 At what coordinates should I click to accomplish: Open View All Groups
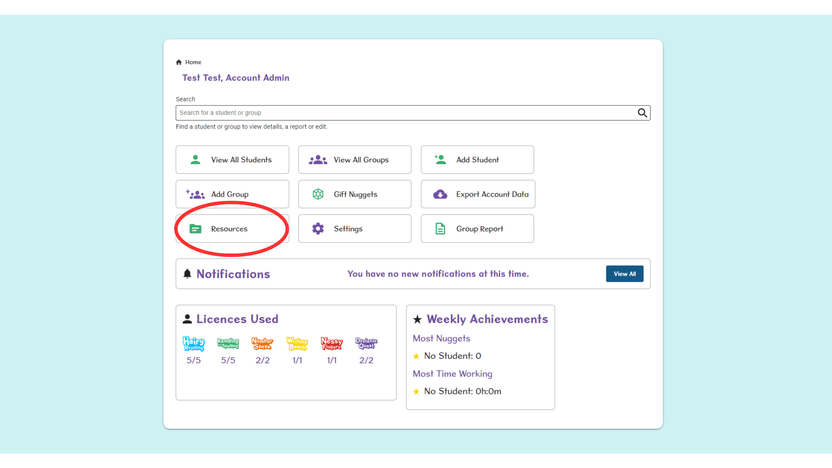click(354, 160)
